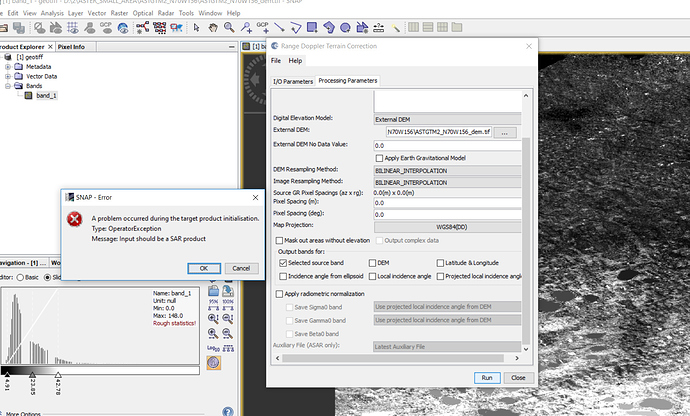The image size is (690, 416).
Task: Open the File menu in Terrain Correction dialog
Action: click(x=276, y=61)
